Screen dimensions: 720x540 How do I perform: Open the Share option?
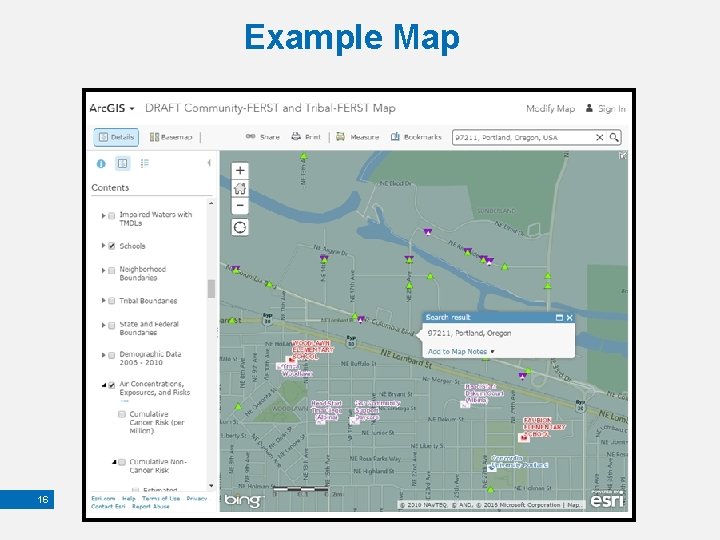point(263,137)
